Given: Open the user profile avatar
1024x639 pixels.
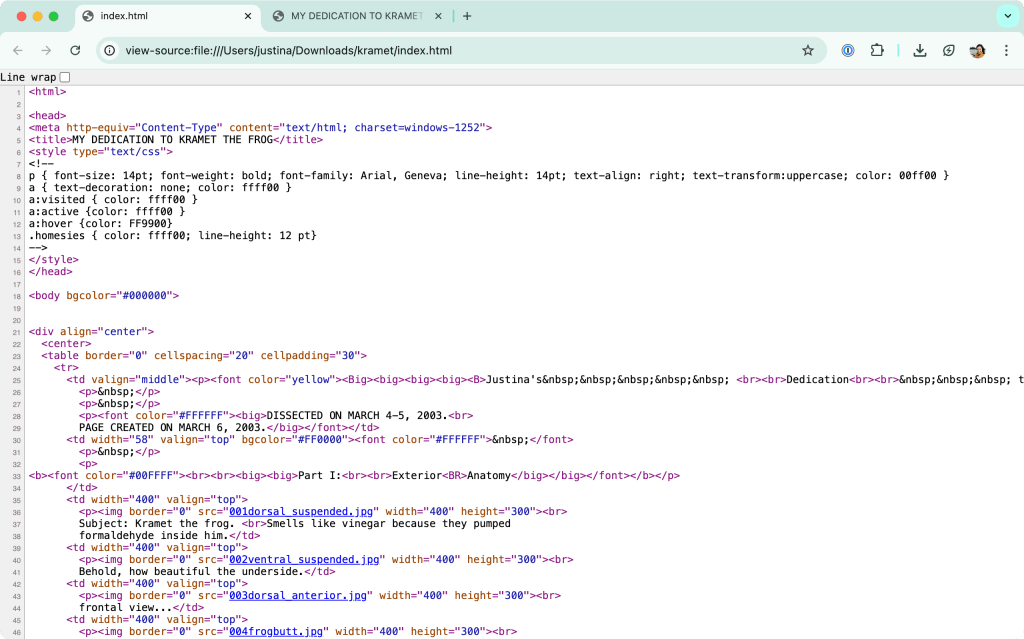Looking at the screenshot, I should pyautogui.click(x=977, y=50).
